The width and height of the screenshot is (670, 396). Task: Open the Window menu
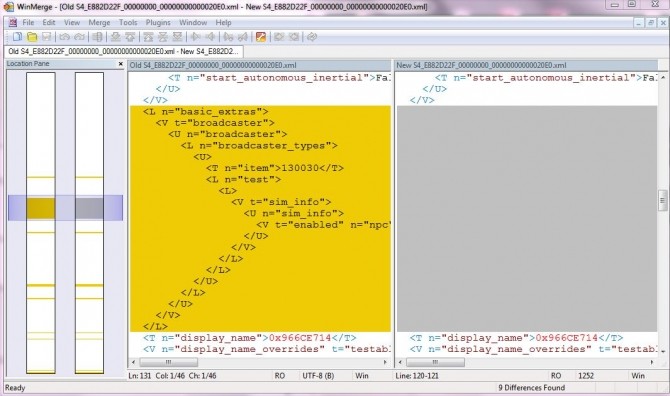coord(193,22)
